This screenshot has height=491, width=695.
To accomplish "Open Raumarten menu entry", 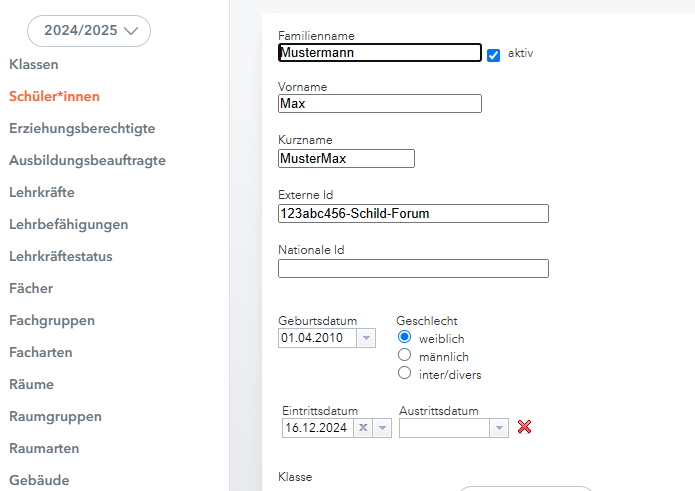I will [44, 448].
